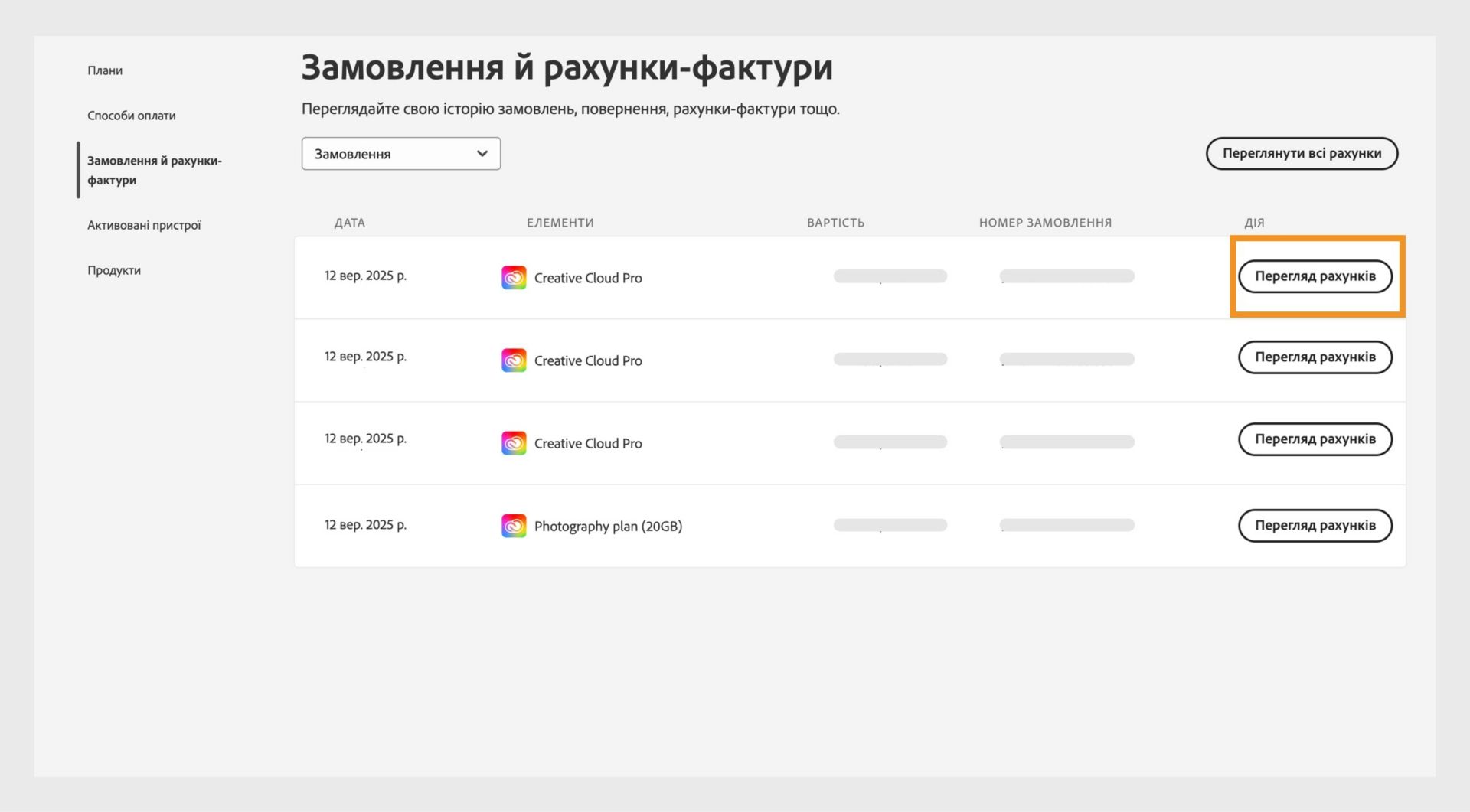
Task: Select Замовлення й рахунки-фактури sidebar item
Action: 154,170
